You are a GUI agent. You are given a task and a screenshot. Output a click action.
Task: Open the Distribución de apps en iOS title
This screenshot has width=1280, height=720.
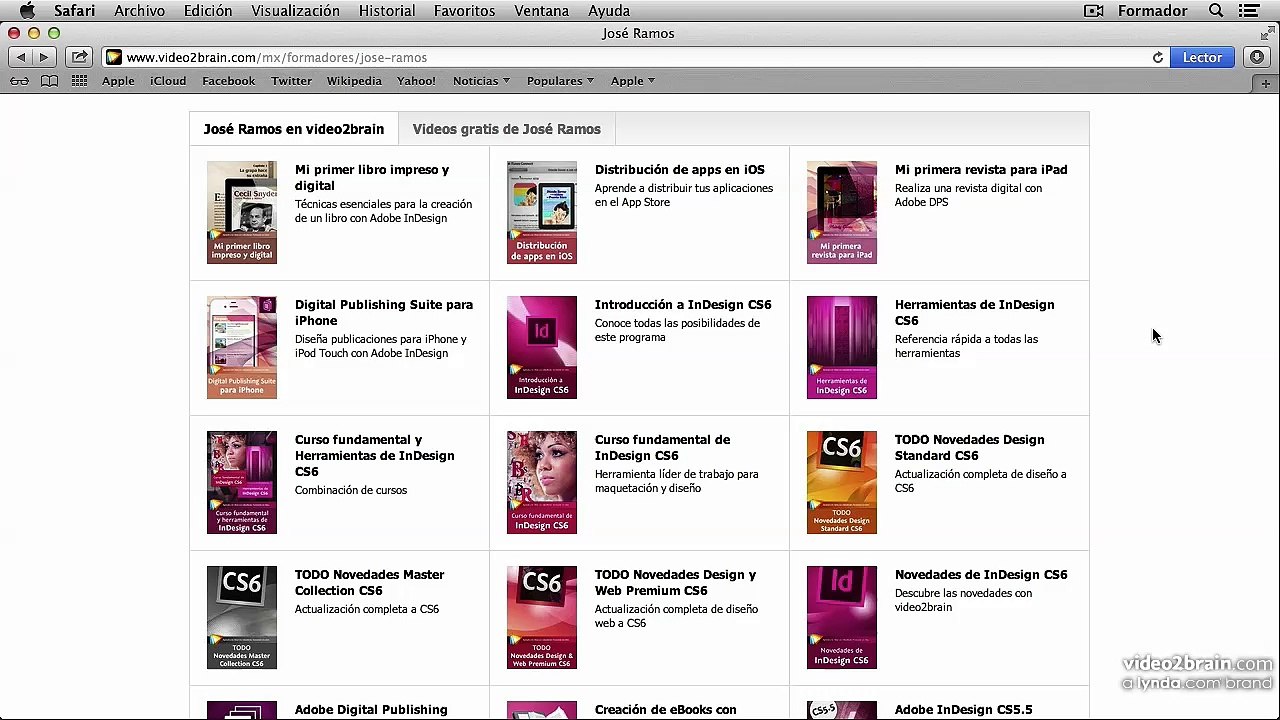pos(680,170)
